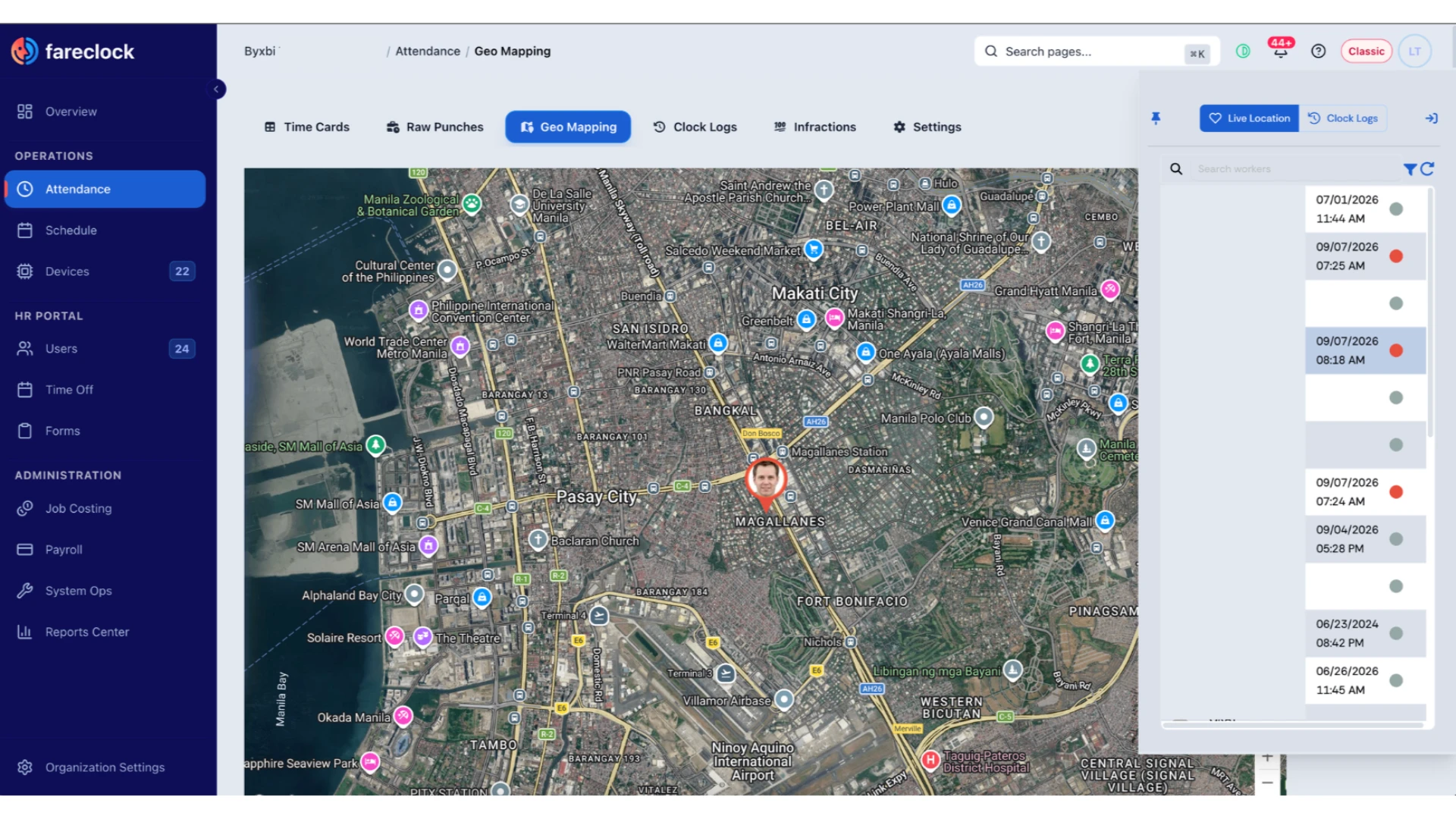
Task: Open Reports Center
Action: (x=105, y=631)
